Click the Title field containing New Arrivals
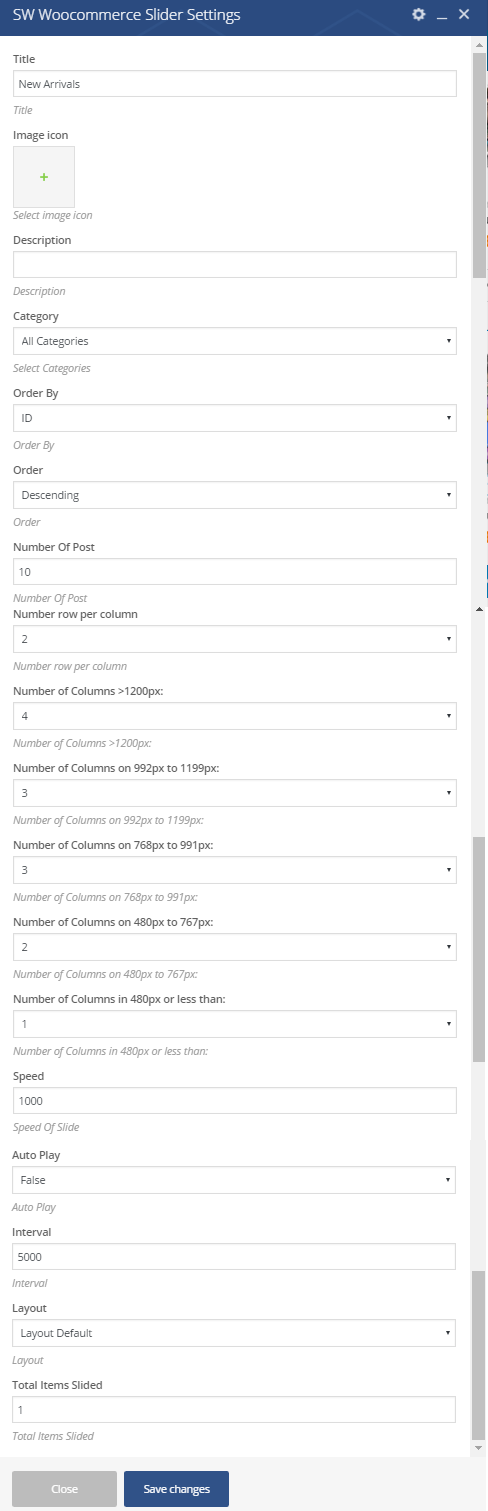Image resolution: width=488 pixels, height=1511 pixels. click(235, 84)
